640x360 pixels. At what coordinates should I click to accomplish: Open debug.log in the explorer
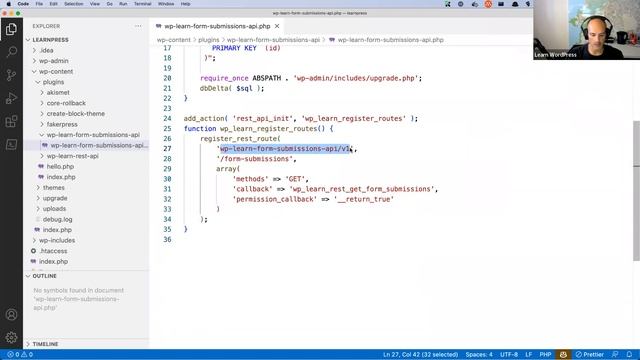[x=58, y=220]
